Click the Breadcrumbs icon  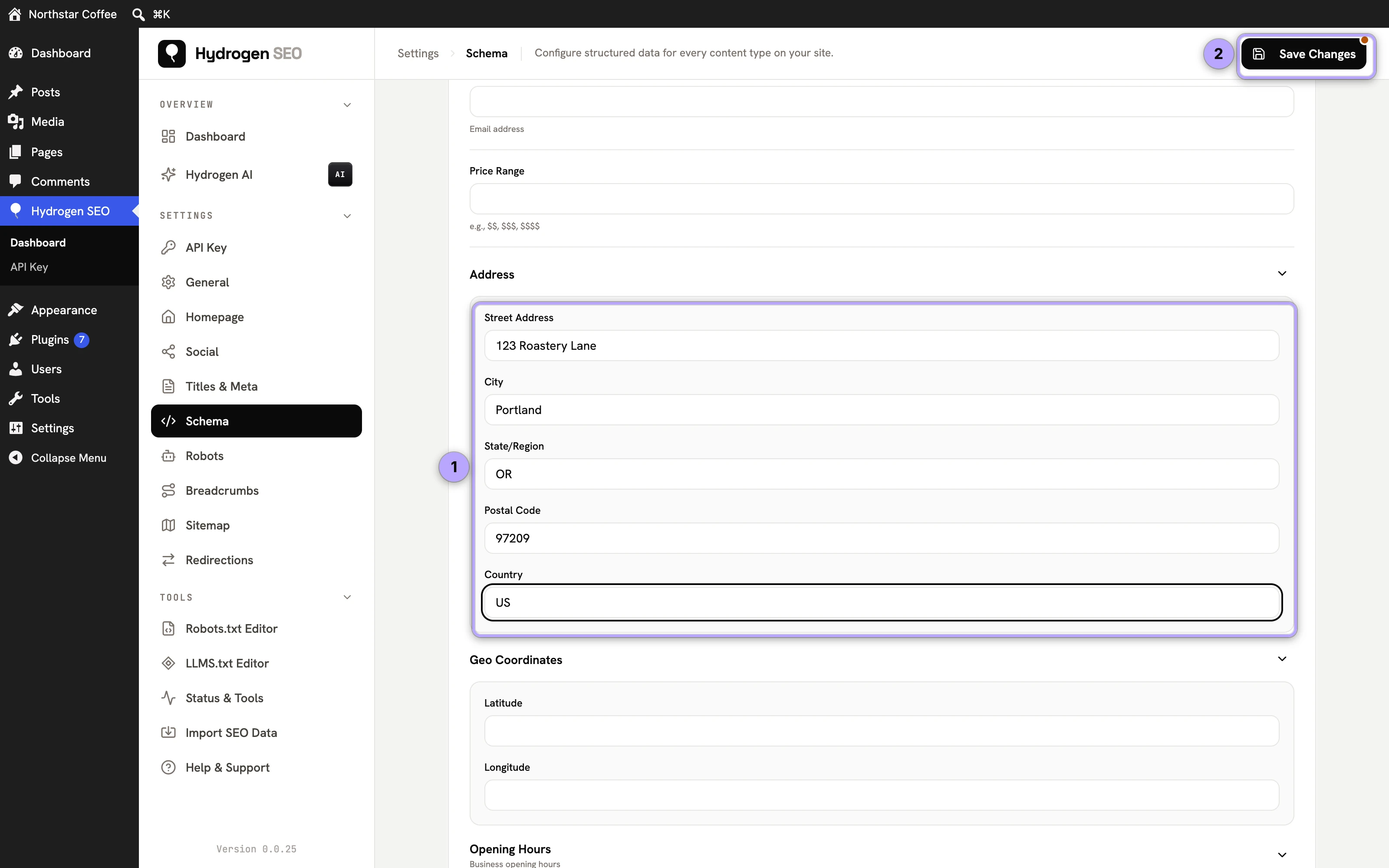tap(168, 491)
